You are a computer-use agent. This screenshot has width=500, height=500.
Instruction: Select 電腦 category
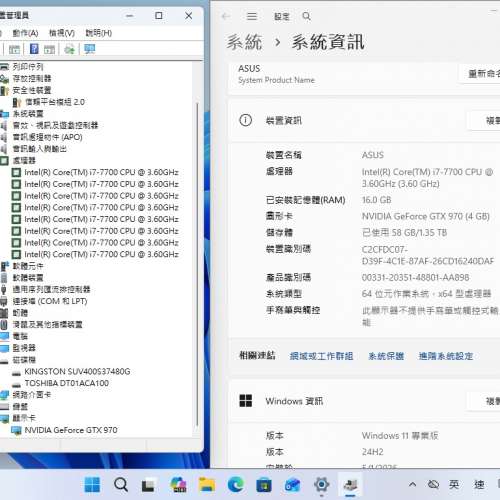(x=20, y=336)
